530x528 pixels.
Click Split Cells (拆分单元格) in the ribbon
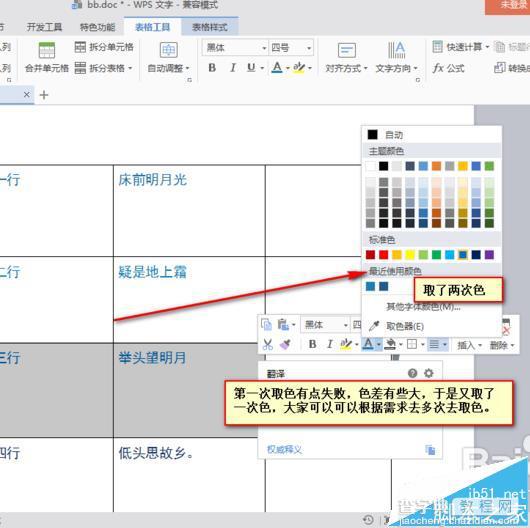(104, 47)
